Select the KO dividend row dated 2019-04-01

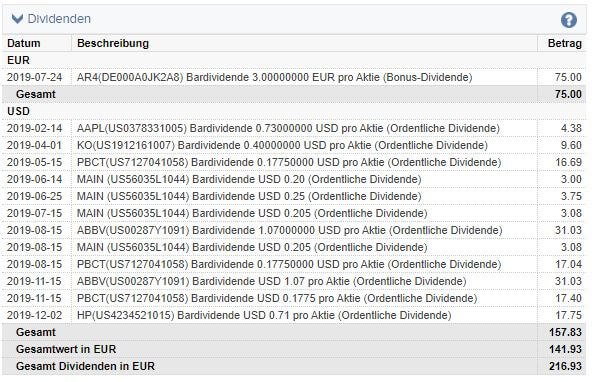(x=294, y=145)
